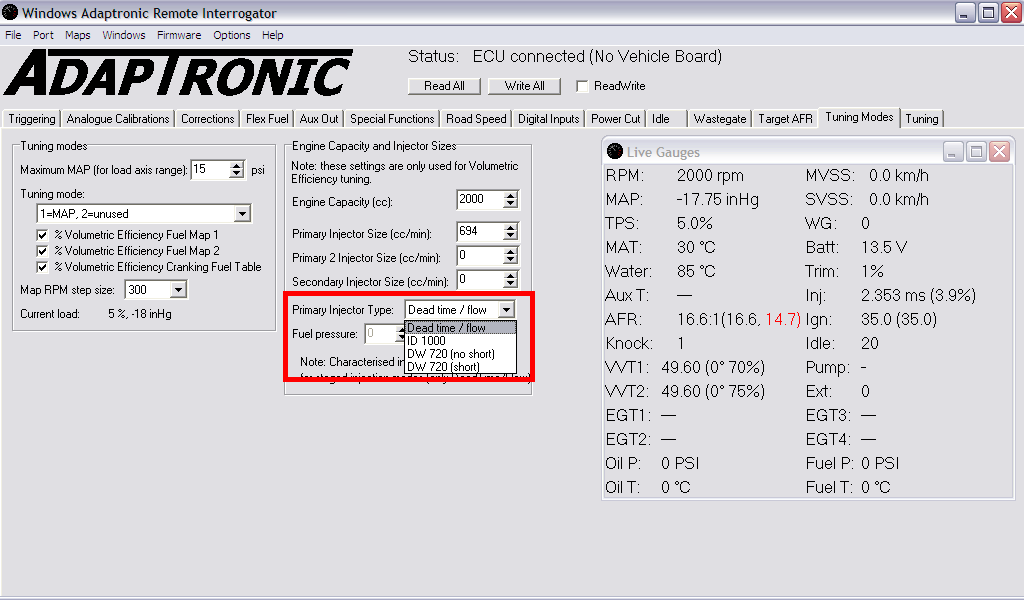The image size is (1024, 600).
Task: Disable % Volumetric Efficiency Cranking Fuel Table
Action: (42, 267)
